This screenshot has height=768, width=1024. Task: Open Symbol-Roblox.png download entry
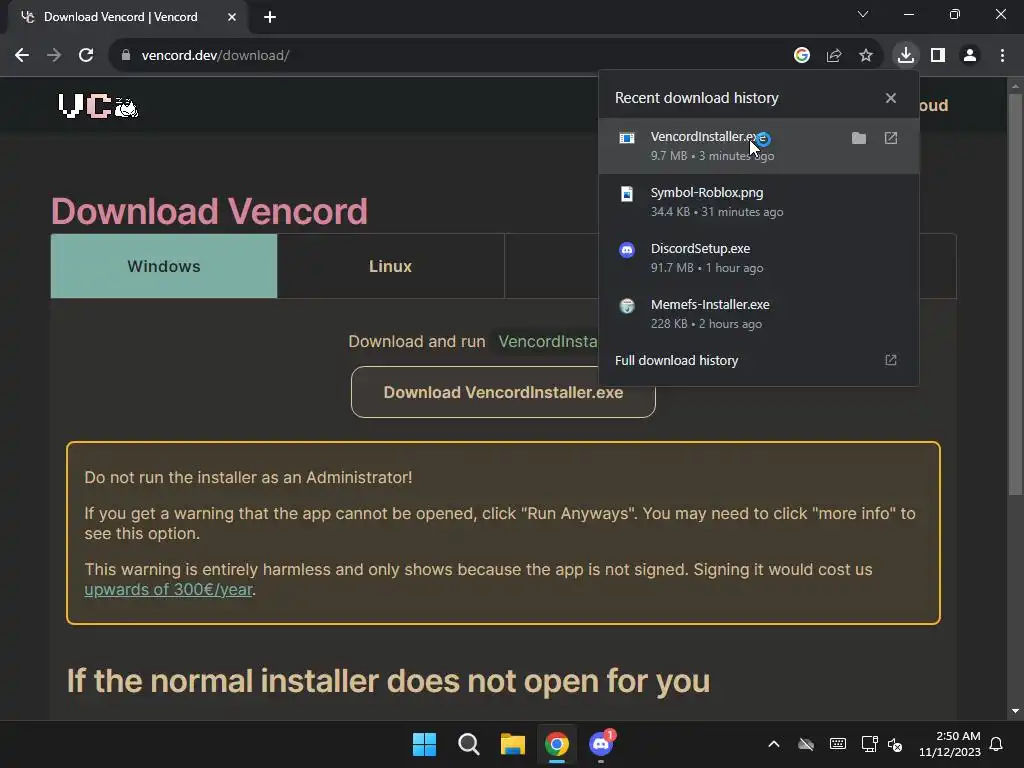[x=758, y=202]
